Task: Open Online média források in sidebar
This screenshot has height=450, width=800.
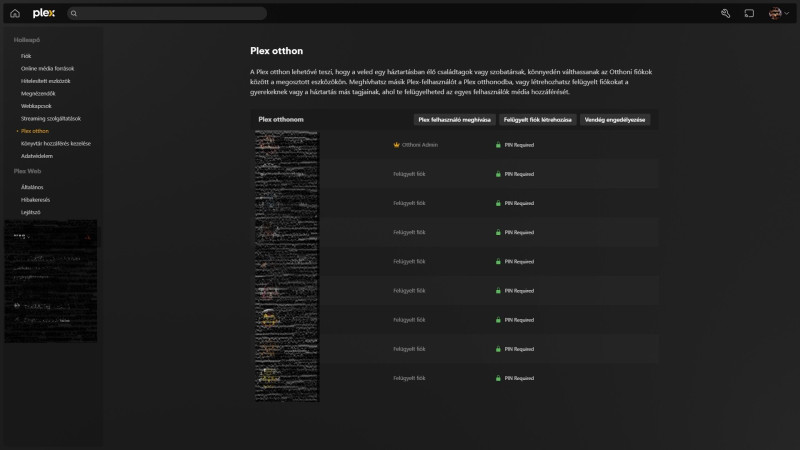Action: [x=47, y=68]
